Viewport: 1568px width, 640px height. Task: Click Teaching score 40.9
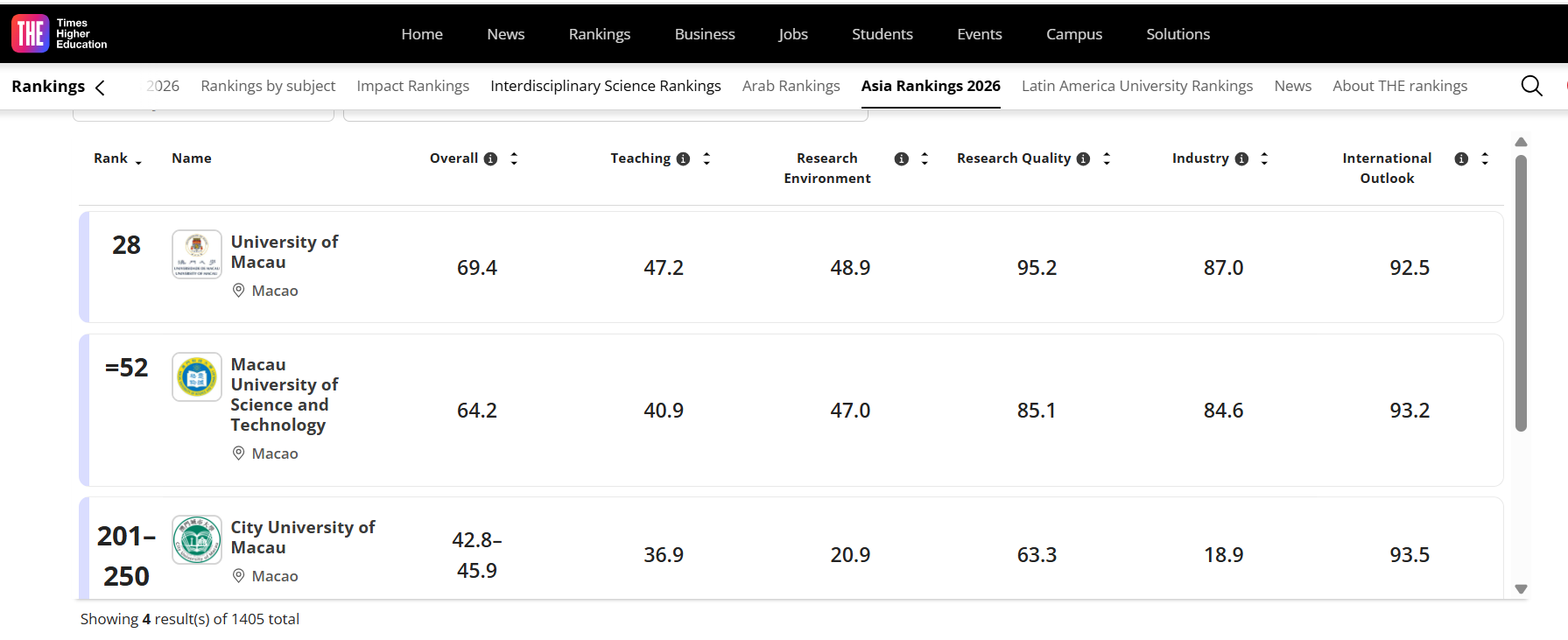pos(664,411)
